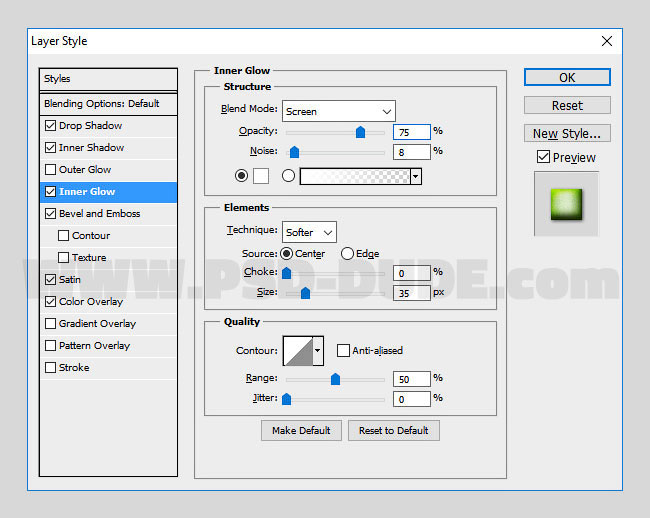Open the white glow color swatch
The image size is (650, 518).
[261, 176]
